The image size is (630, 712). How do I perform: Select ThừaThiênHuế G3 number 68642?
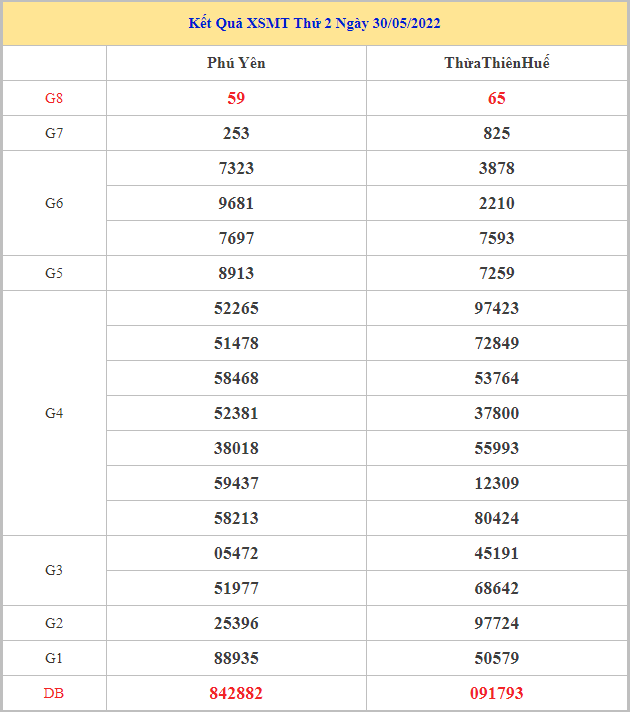point(497,588)
